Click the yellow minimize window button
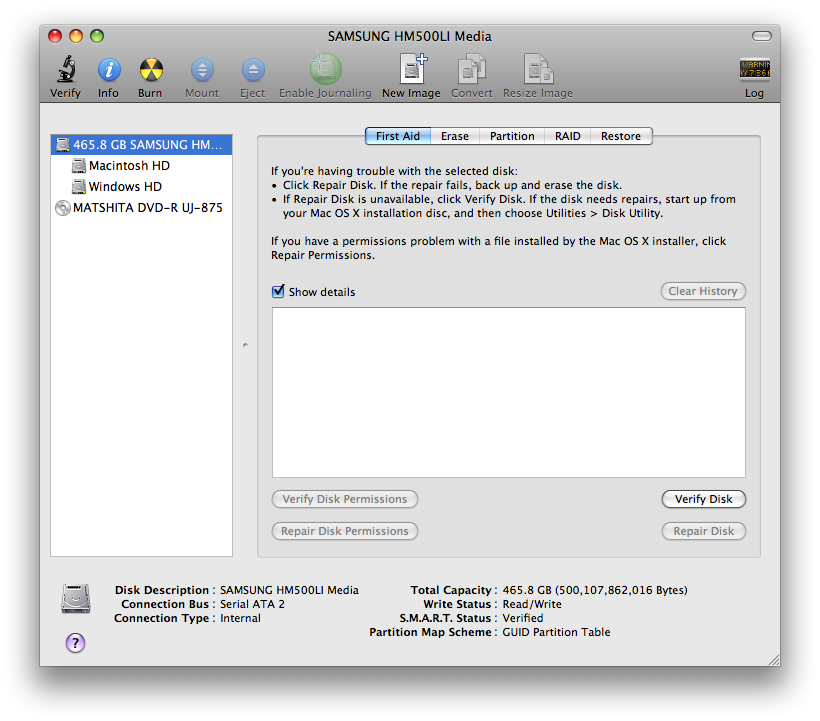Image resolution: width=820 pixels, height=721 pixels. (76, 36)
